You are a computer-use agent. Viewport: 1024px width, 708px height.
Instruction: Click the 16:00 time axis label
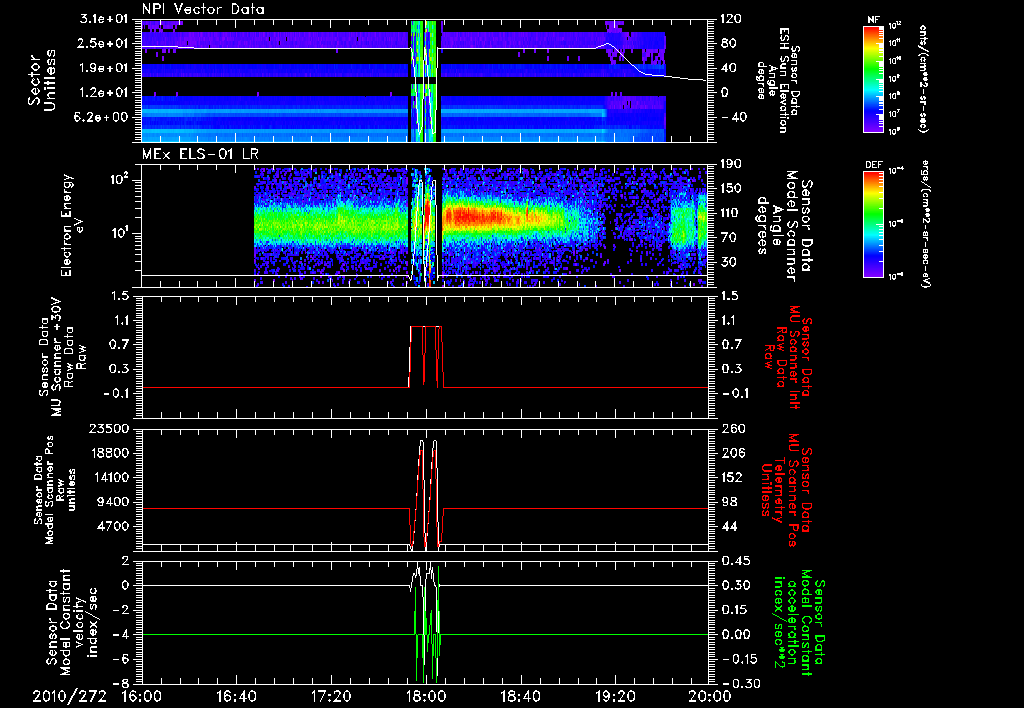[x=142, y=696]
